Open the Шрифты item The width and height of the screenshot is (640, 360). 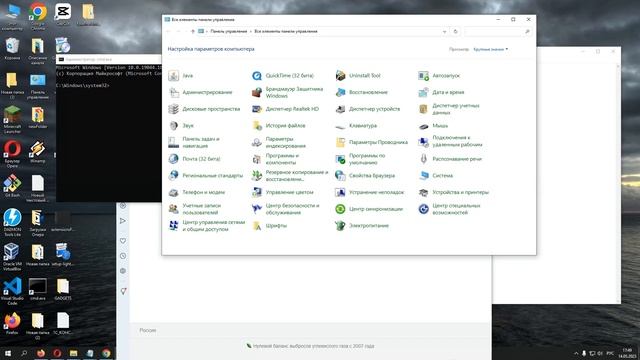[x=269, y=226]
